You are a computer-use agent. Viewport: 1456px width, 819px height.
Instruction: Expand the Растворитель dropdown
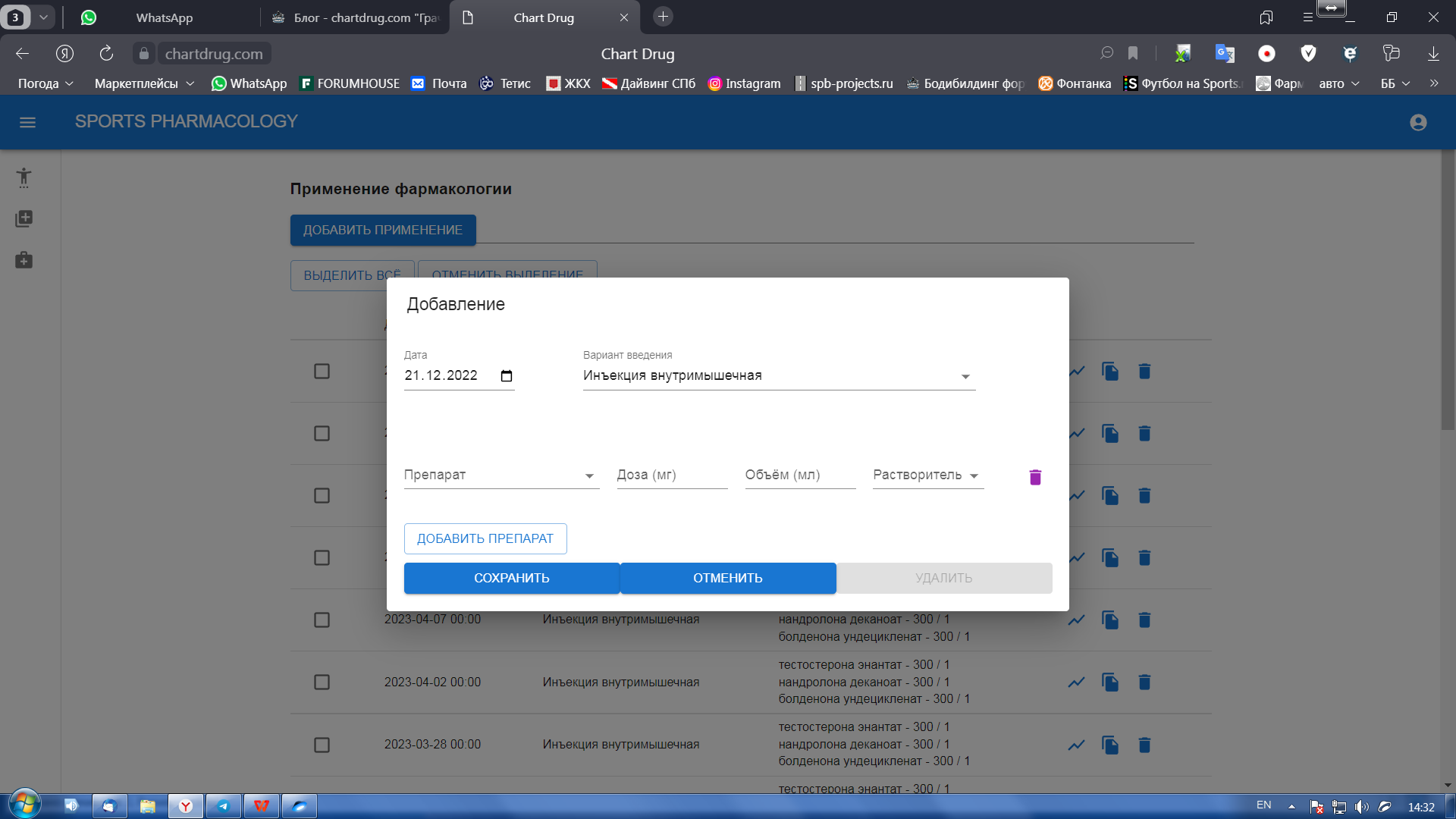coord(974,475)
